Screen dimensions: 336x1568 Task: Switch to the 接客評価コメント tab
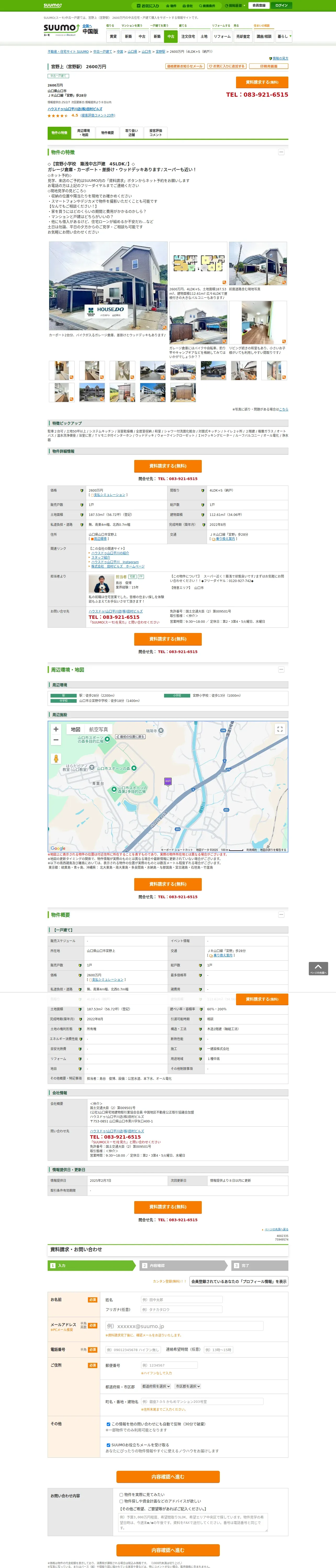pyautogui.click(x=155, y=133)
